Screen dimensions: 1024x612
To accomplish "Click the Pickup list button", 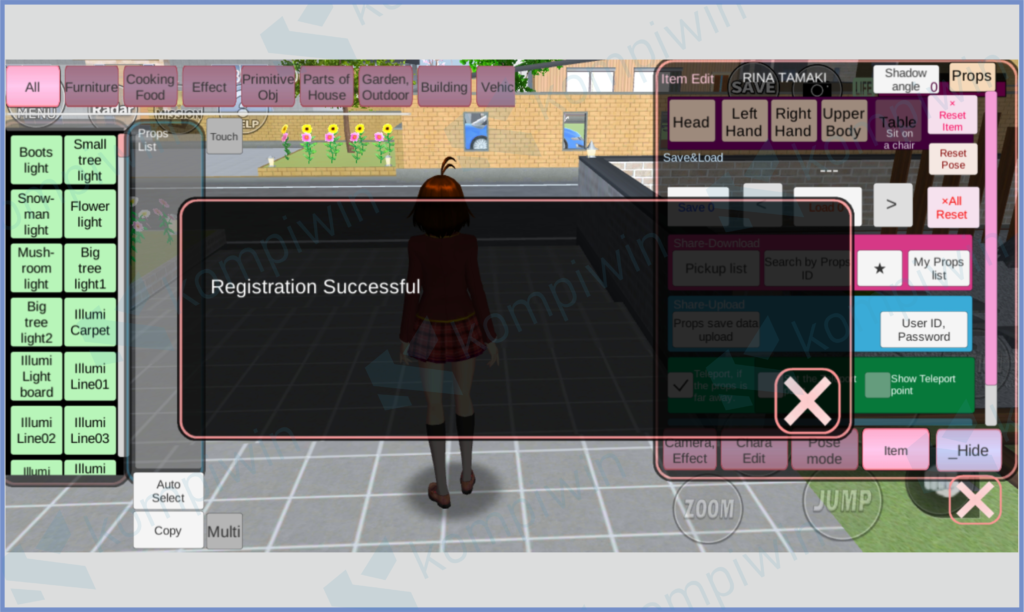I will point(716,268).
